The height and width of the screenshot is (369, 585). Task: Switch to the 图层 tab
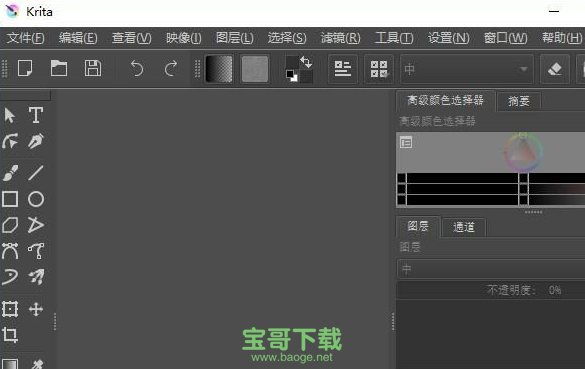[x=418, y=226]
